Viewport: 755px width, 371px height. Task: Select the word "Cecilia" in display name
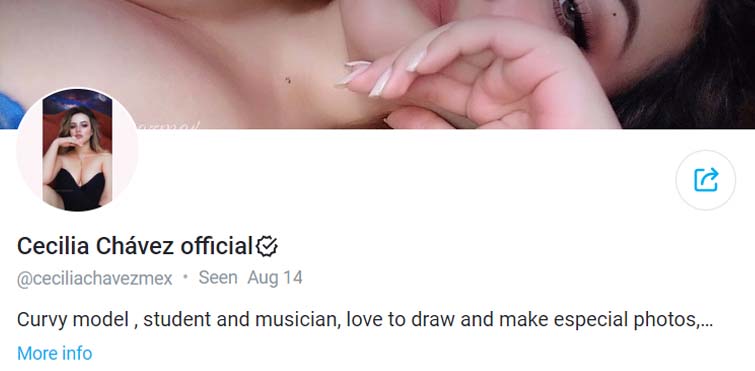(x=53, y=246)
